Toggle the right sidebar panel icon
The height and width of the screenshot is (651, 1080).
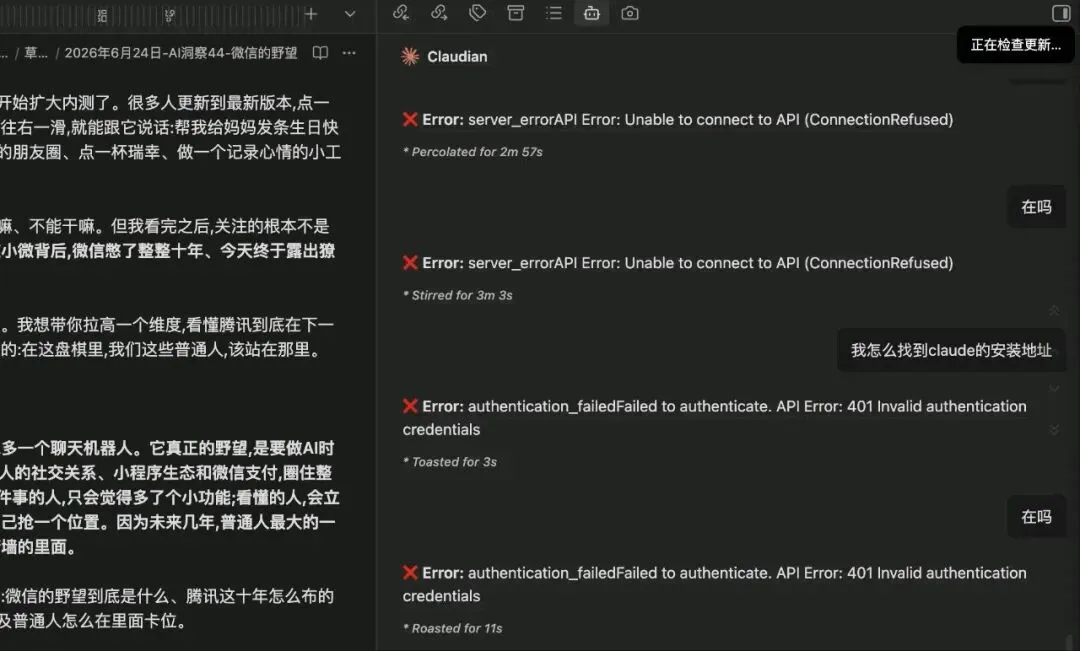click(x=1061, y=13)
